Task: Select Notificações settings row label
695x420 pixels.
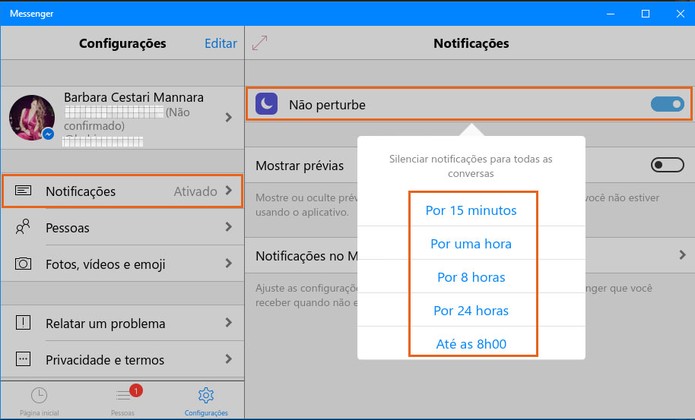Action: point(81,191)
